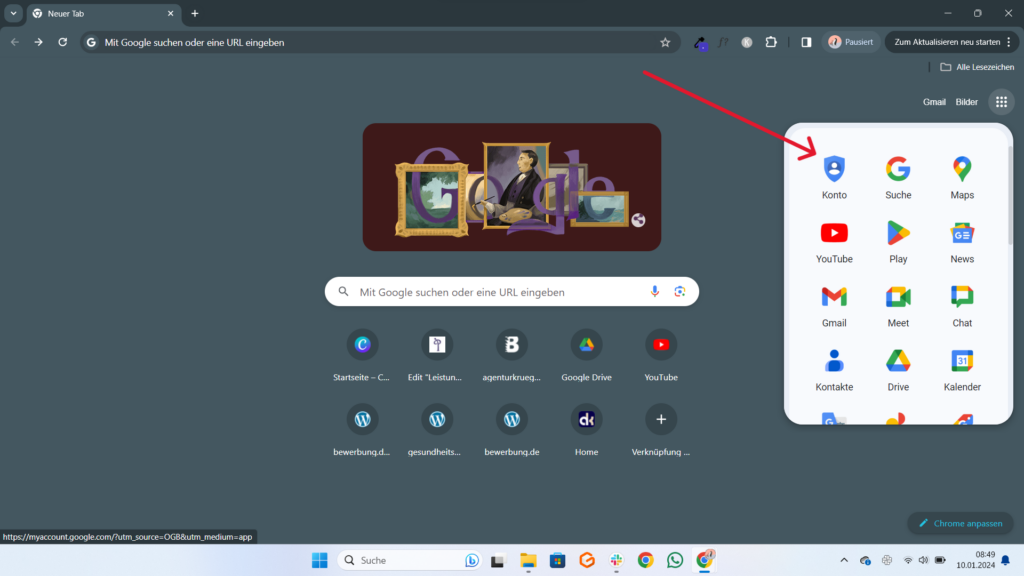Open Kalender app icon
The image size is (1024, 576).
click(x=962, y=369)
